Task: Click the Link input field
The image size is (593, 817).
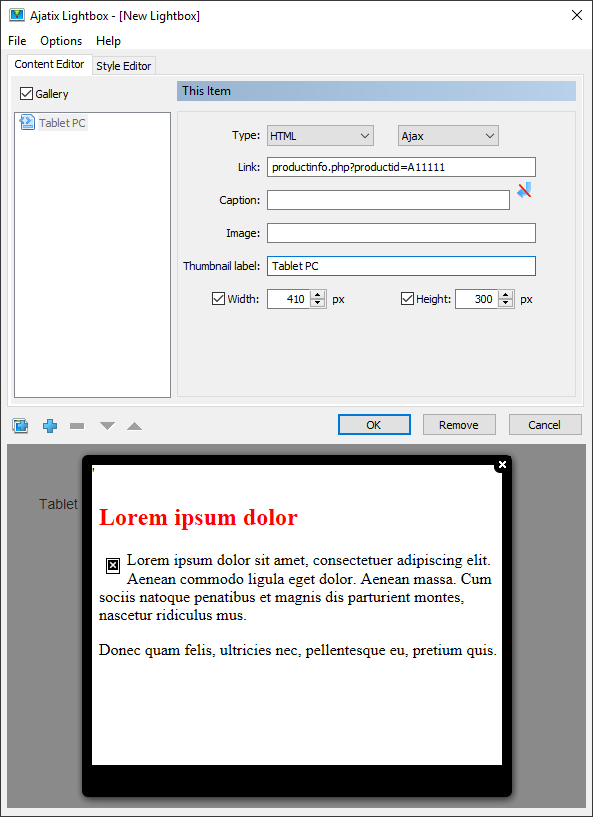Action: pos(401,167)
